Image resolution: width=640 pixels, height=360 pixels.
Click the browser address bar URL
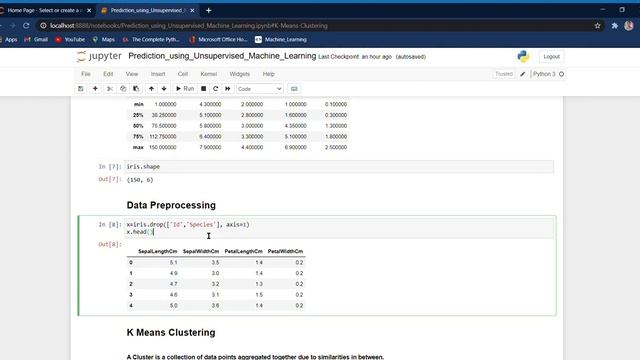click(x=189, y=25)
